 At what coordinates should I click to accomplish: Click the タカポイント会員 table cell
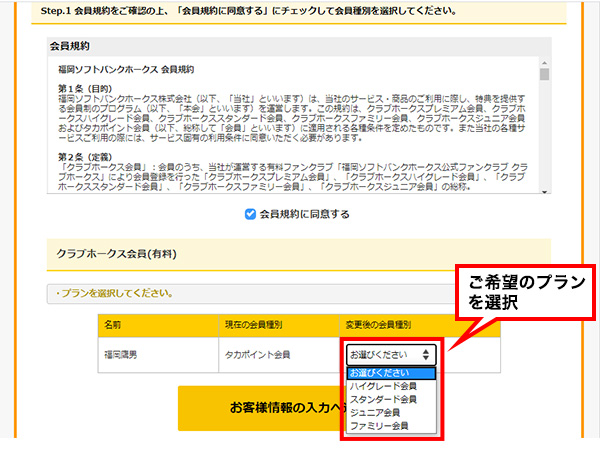pos(260,354)
